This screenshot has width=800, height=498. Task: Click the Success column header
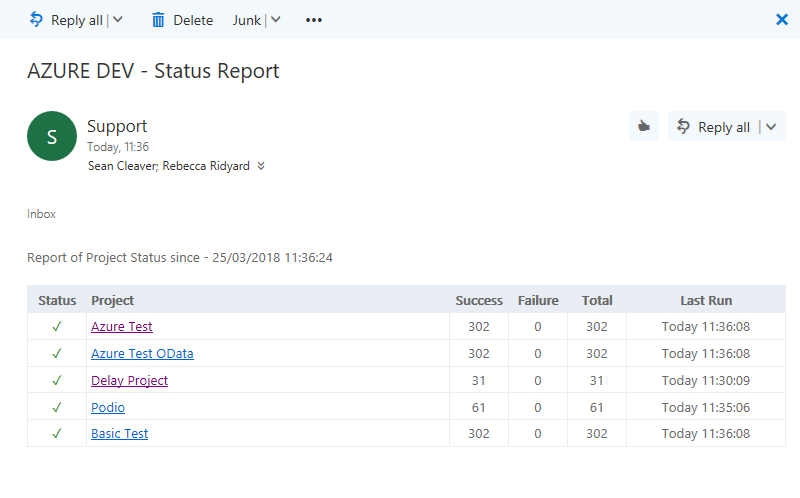tap(479, 301)
